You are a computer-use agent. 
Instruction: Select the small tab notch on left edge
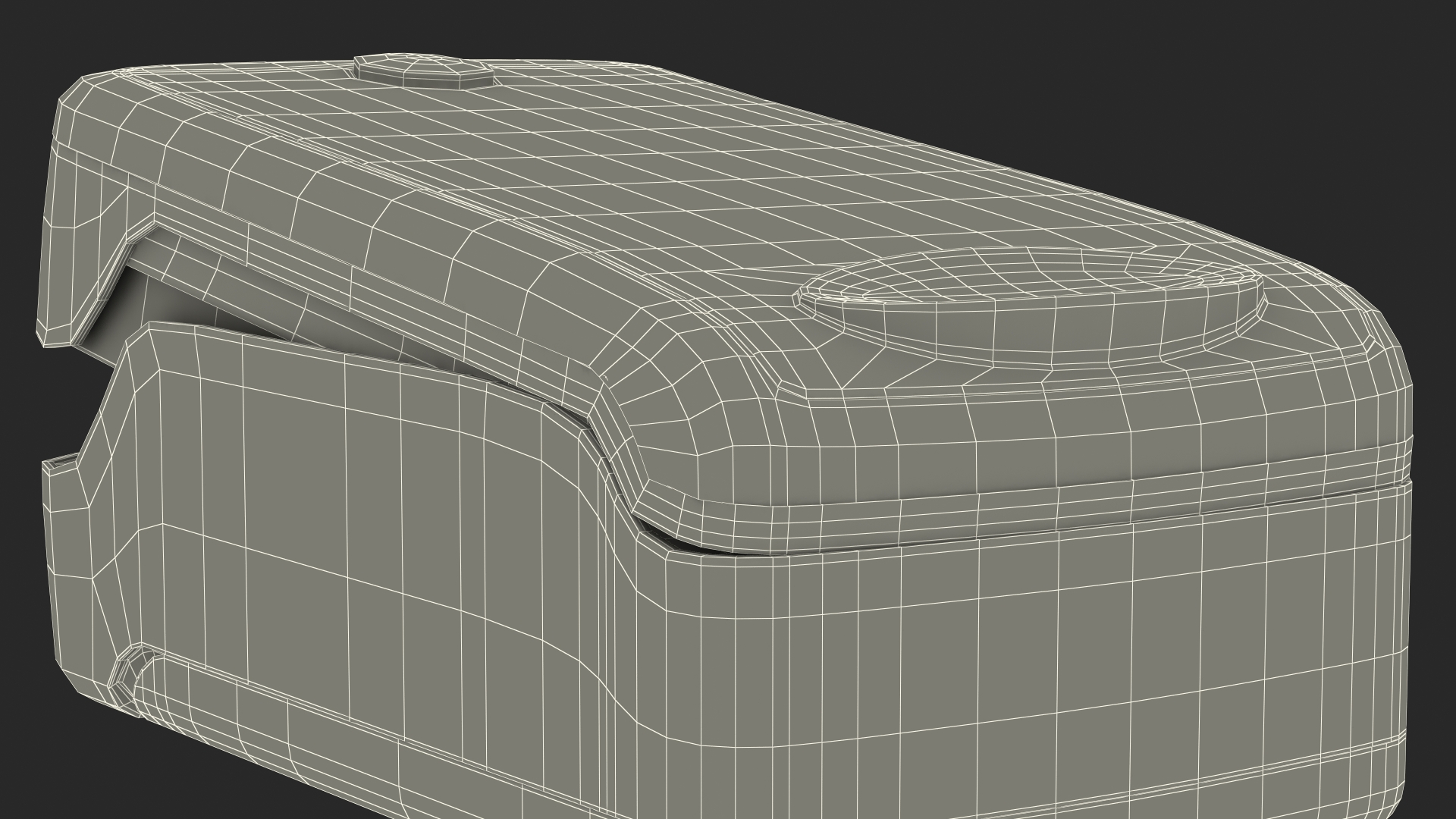point(61,464)
